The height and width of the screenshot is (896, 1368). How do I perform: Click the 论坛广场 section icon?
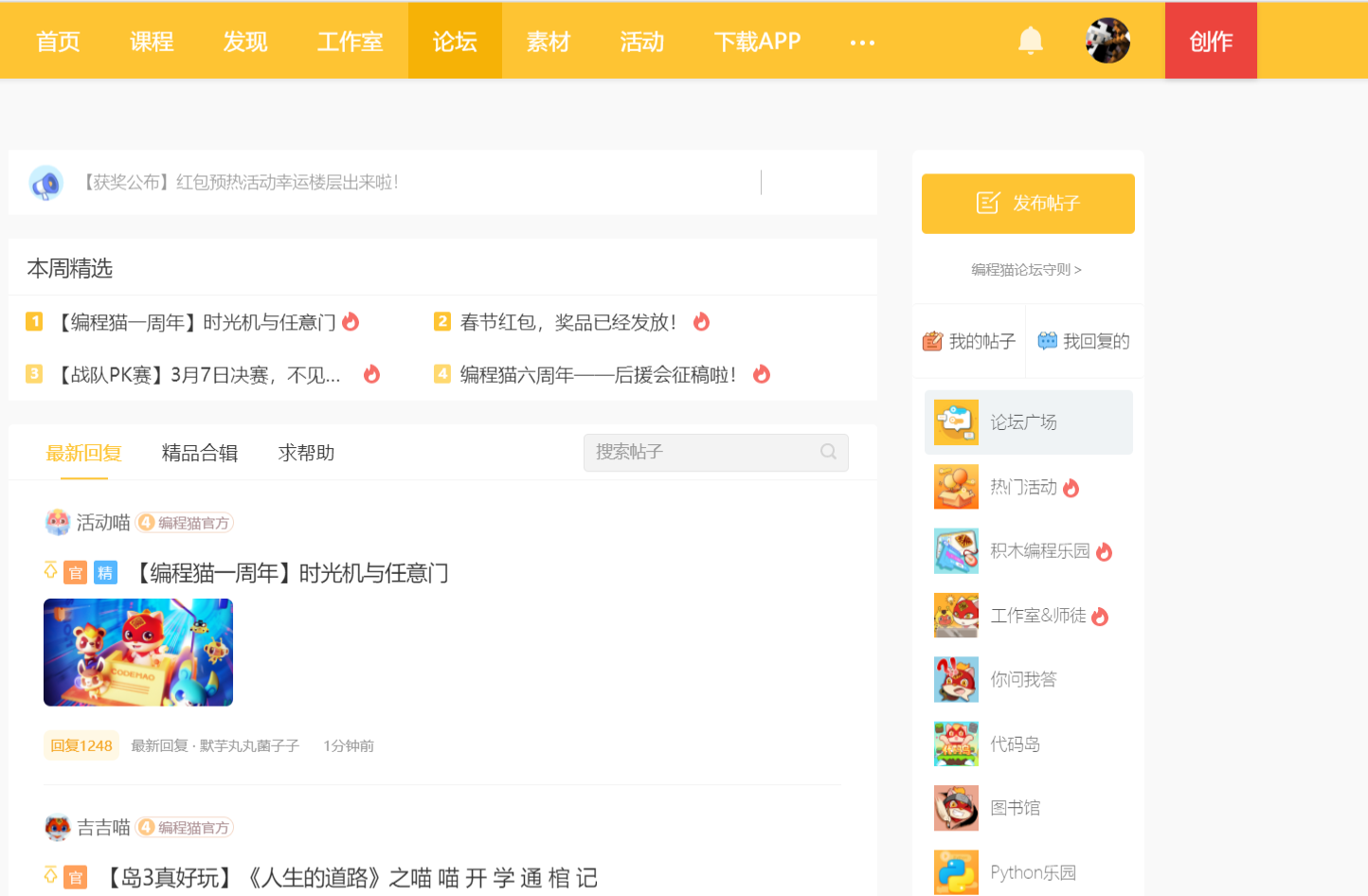pos(956,422)
